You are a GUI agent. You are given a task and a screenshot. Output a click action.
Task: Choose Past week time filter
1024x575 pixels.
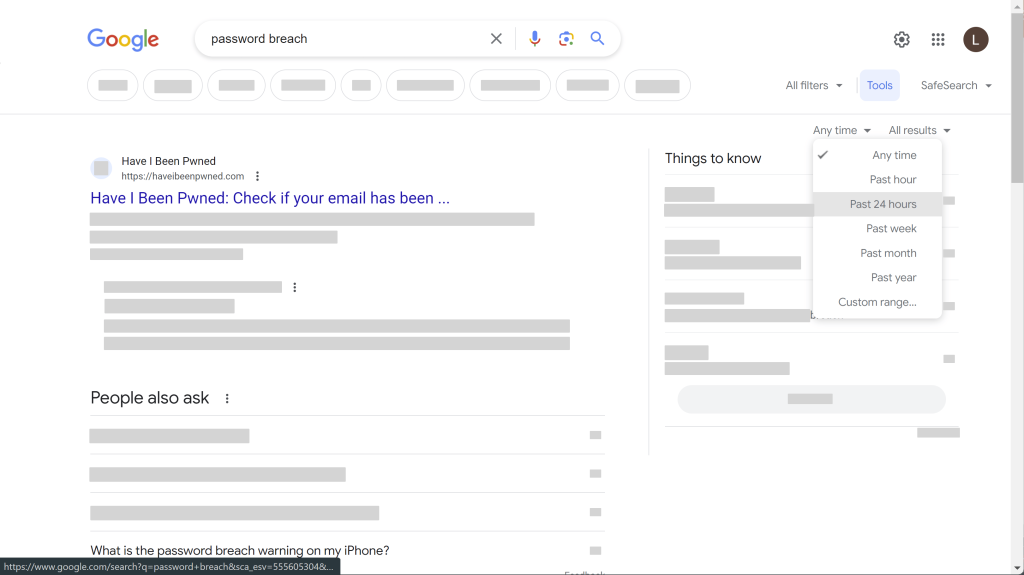tap(877, 229)
